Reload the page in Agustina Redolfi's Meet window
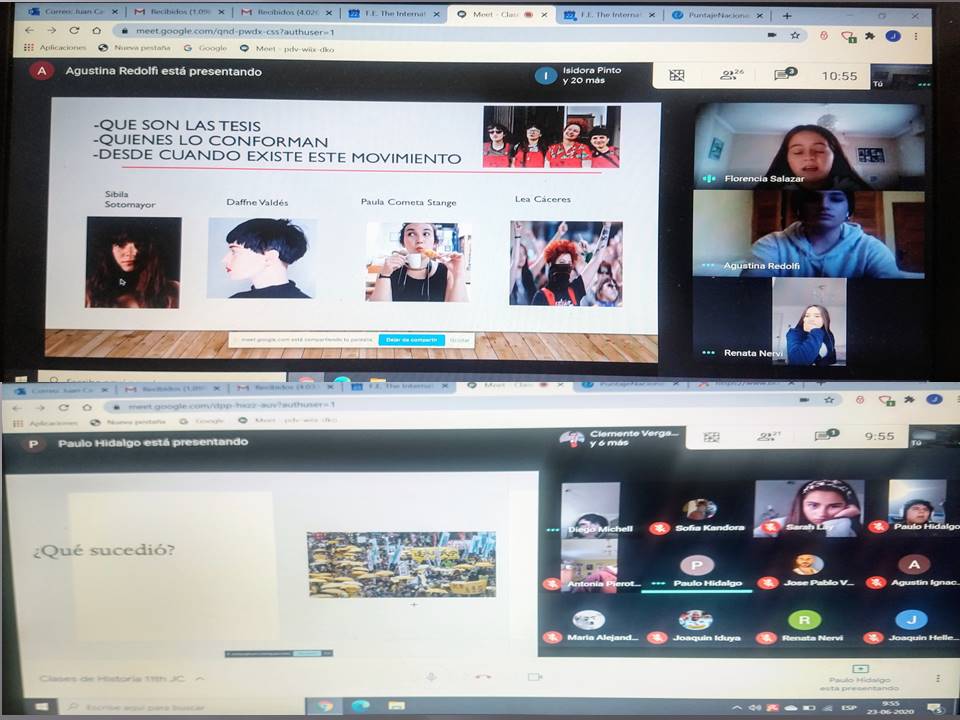 (x=74, y=31)
